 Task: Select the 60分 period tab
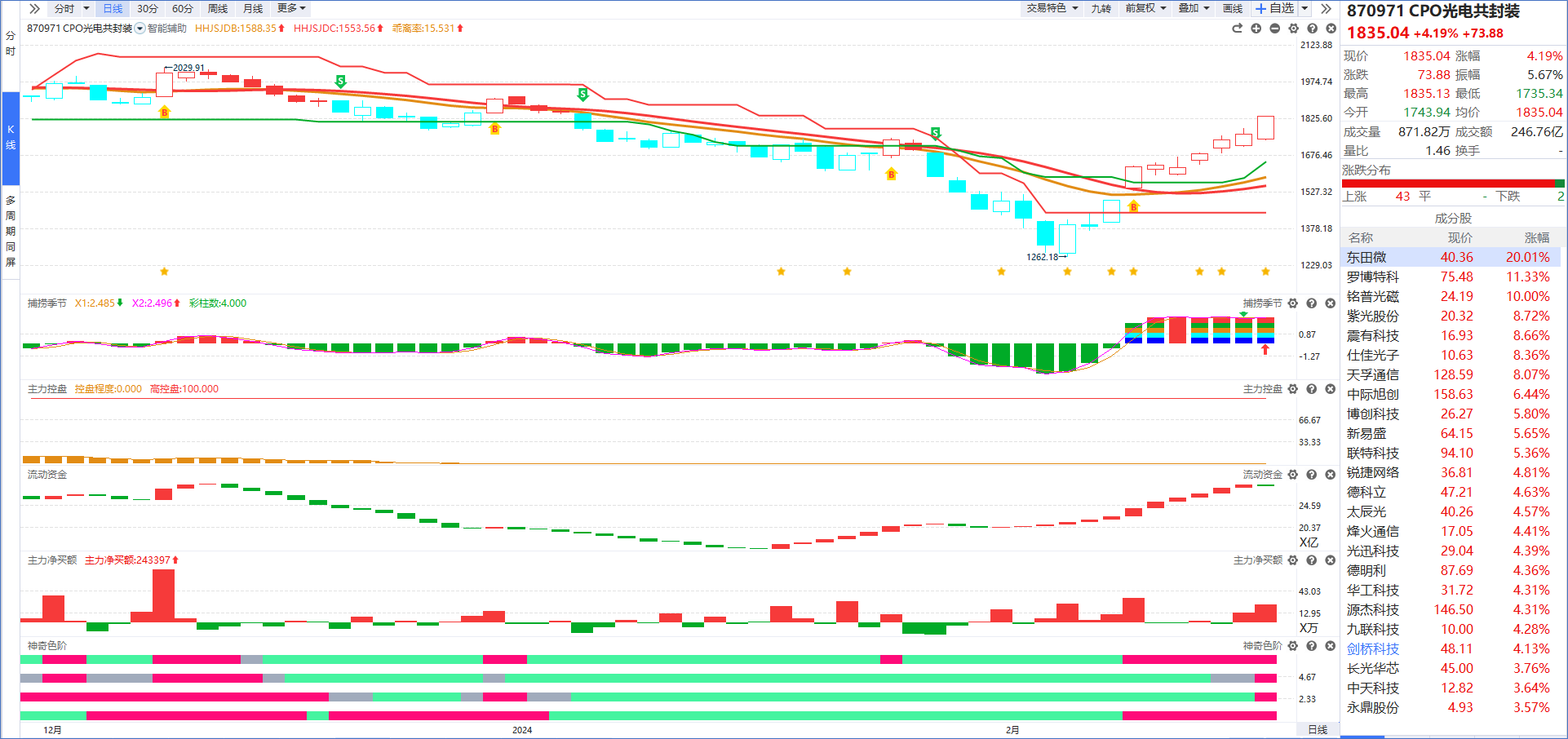(x=183, y=9)
